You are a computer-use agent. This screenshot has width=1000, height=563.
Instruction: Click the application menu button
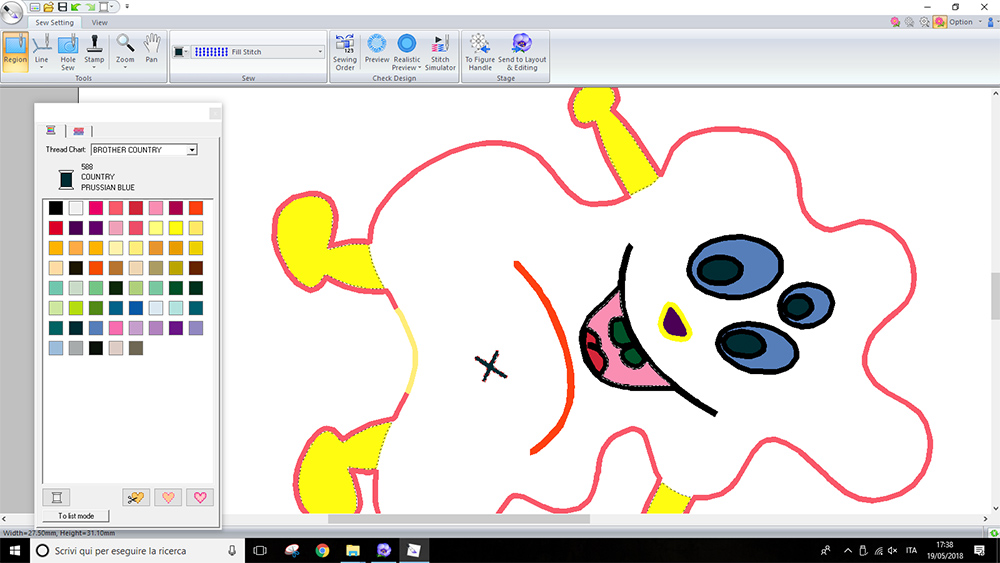click(11, 11)
